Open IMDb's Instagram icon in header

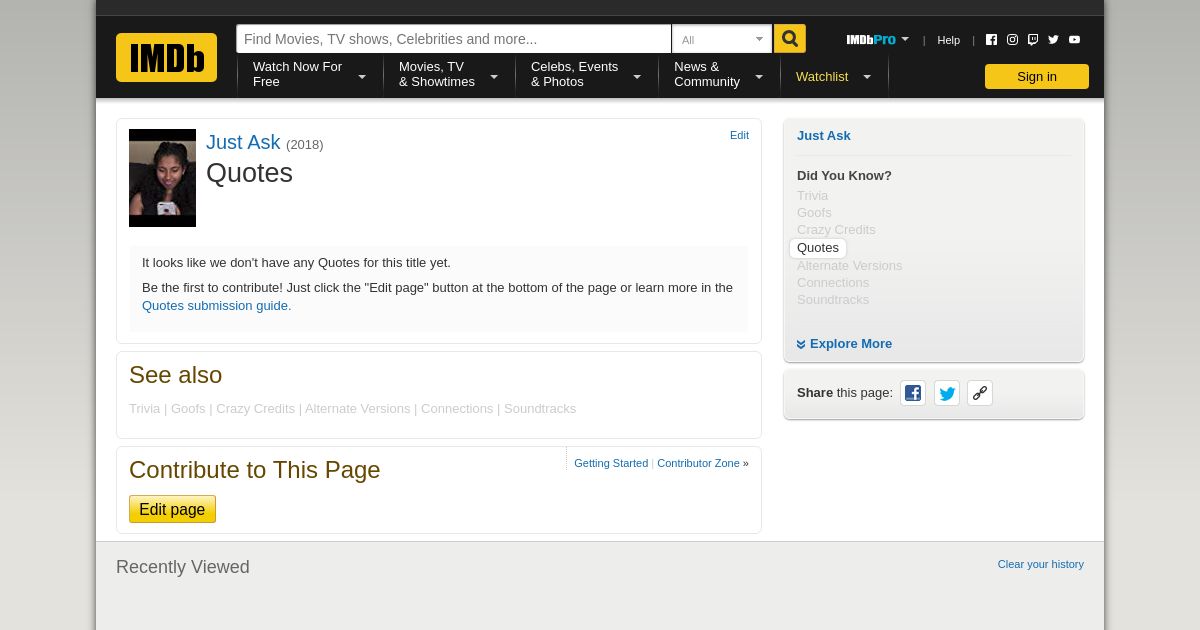(x=1012, y=40)
